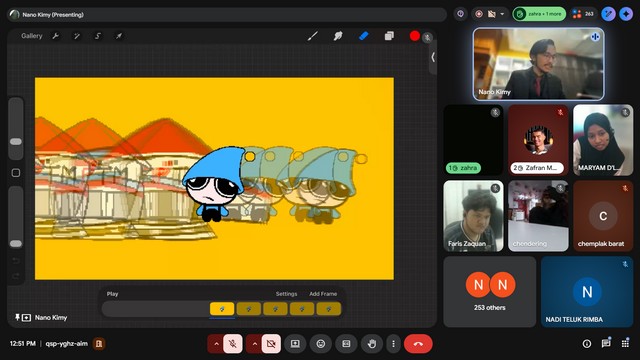This screenshot has width=640, height=360.
Task: Select the Transform arrow tool
Action: pyautogui.click(x=119, y=36)
